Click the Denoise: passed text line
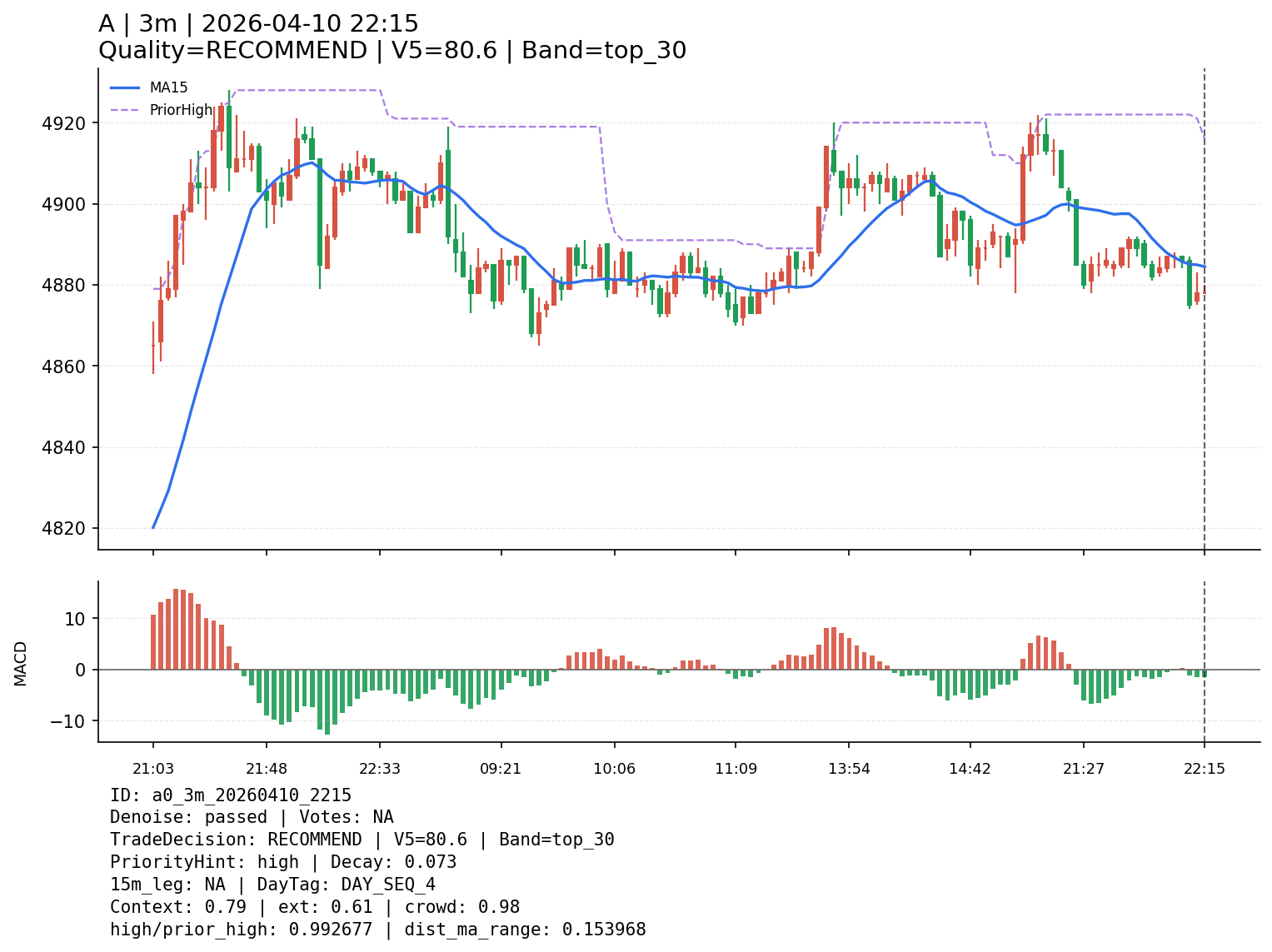 pos(252,817)
